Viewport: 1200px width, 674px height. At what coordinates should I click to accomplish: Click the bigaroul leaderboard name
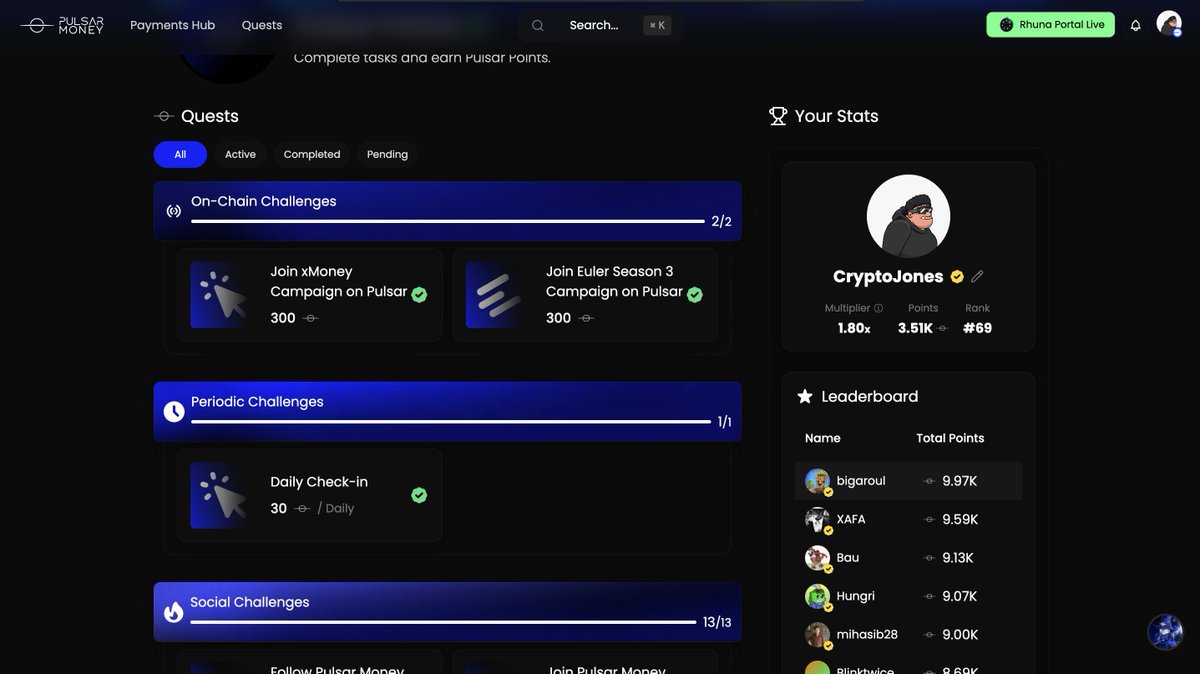coord(861,481)
